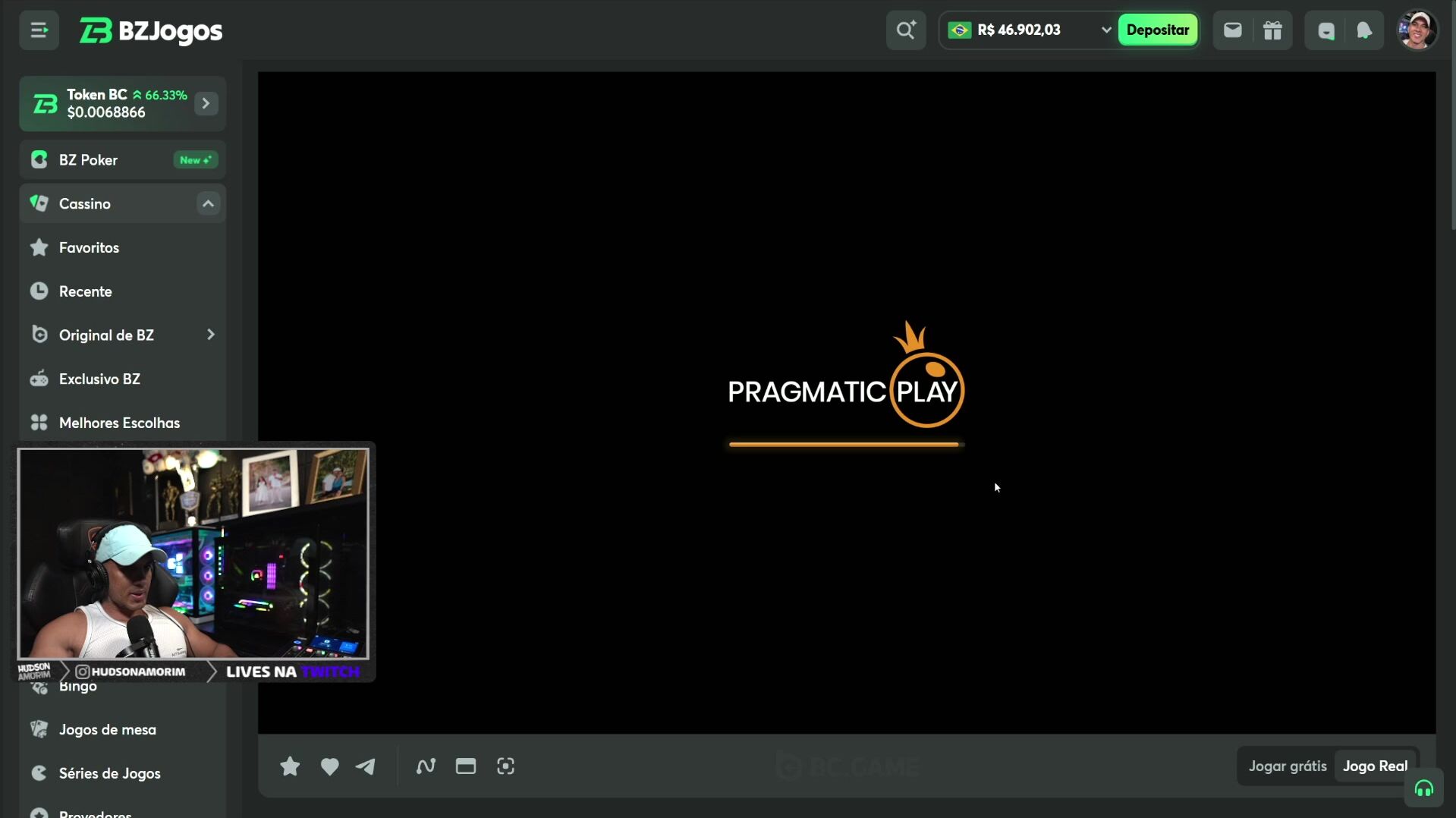Open Melhores Escolhas category
Viewport: 1456px width, 818px height.
[122, 423]
